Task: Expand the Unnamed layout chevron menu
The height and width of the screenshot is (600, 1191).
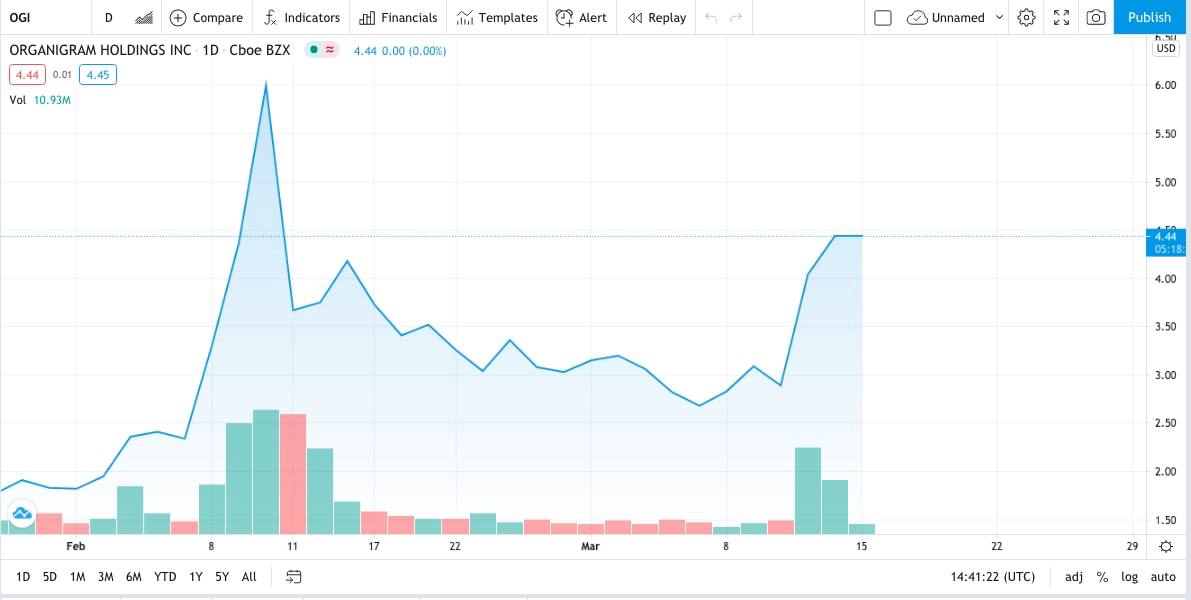Action: (1000, 17)
